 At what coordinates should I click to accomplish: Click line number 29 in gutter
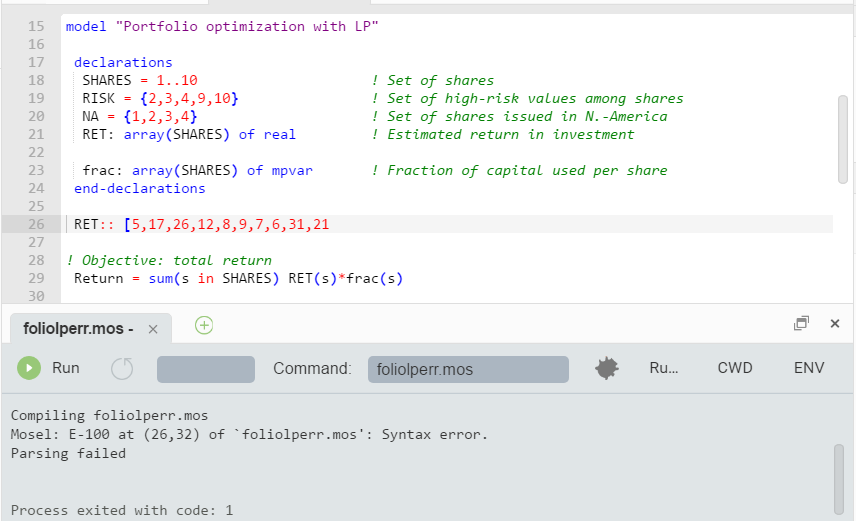[x=36, y=279]
